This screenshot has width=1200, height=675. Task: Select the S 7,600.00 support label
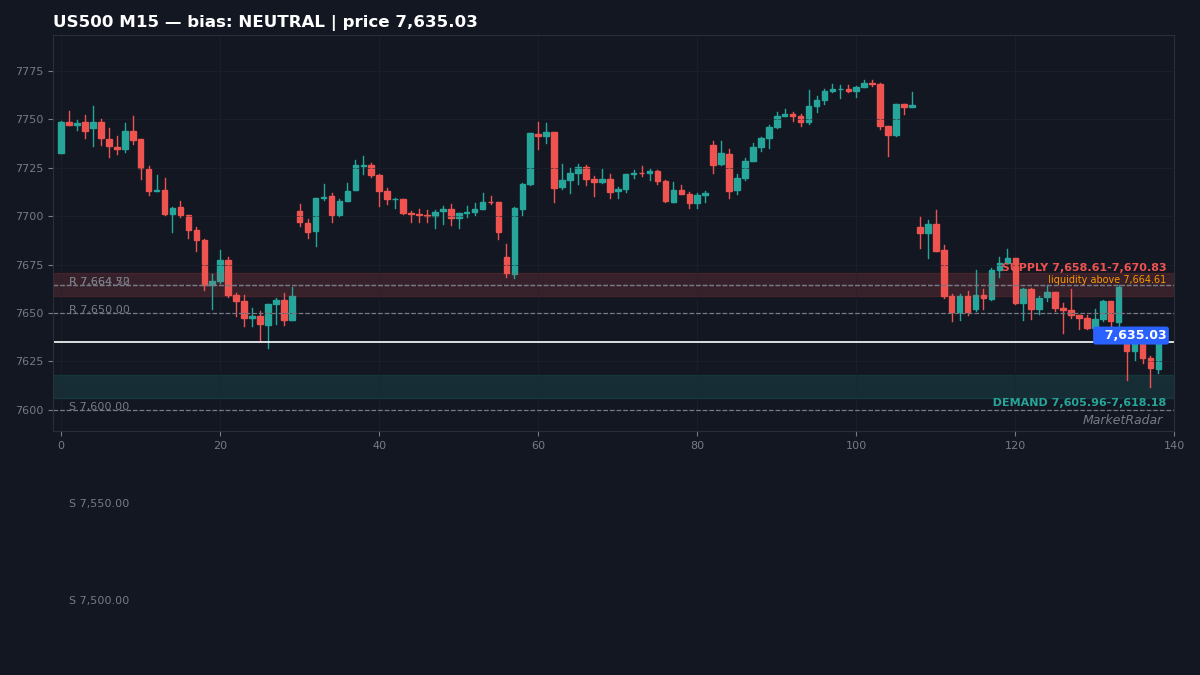99,407
